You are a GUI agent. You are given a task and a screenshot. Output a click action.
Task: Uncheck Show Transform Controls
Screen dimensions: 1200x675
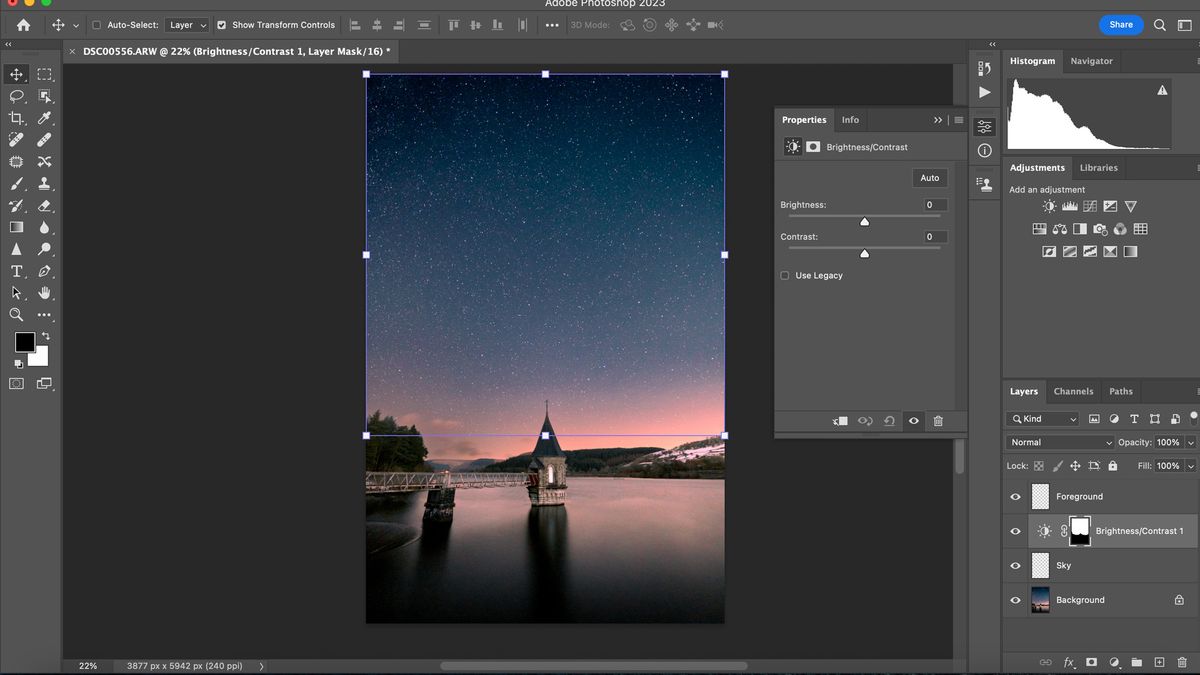click(x=222, y=25)
